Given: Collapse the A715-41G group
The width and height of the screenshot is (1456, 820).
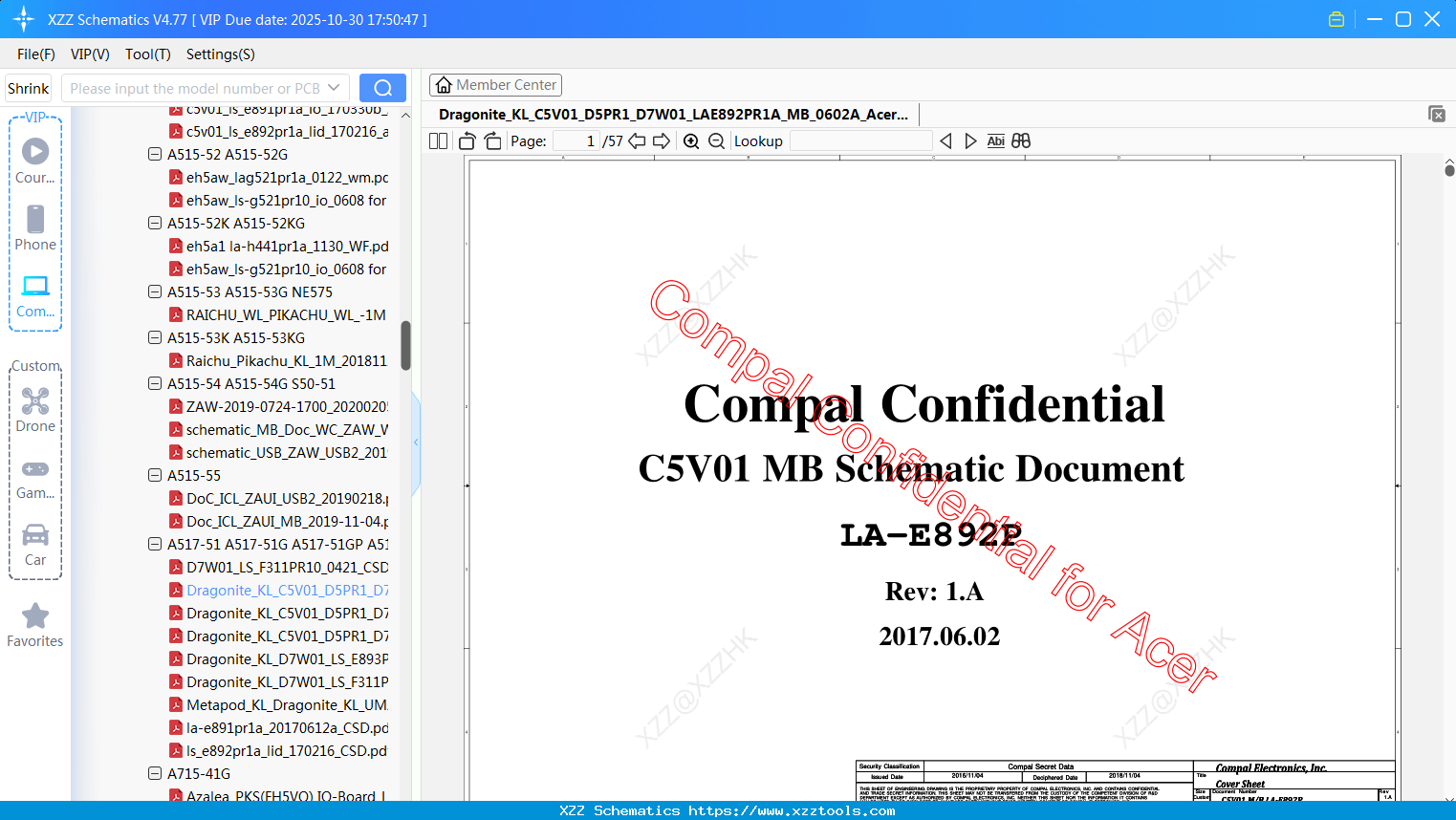Looking at the screenshot, I should [155, 773].
